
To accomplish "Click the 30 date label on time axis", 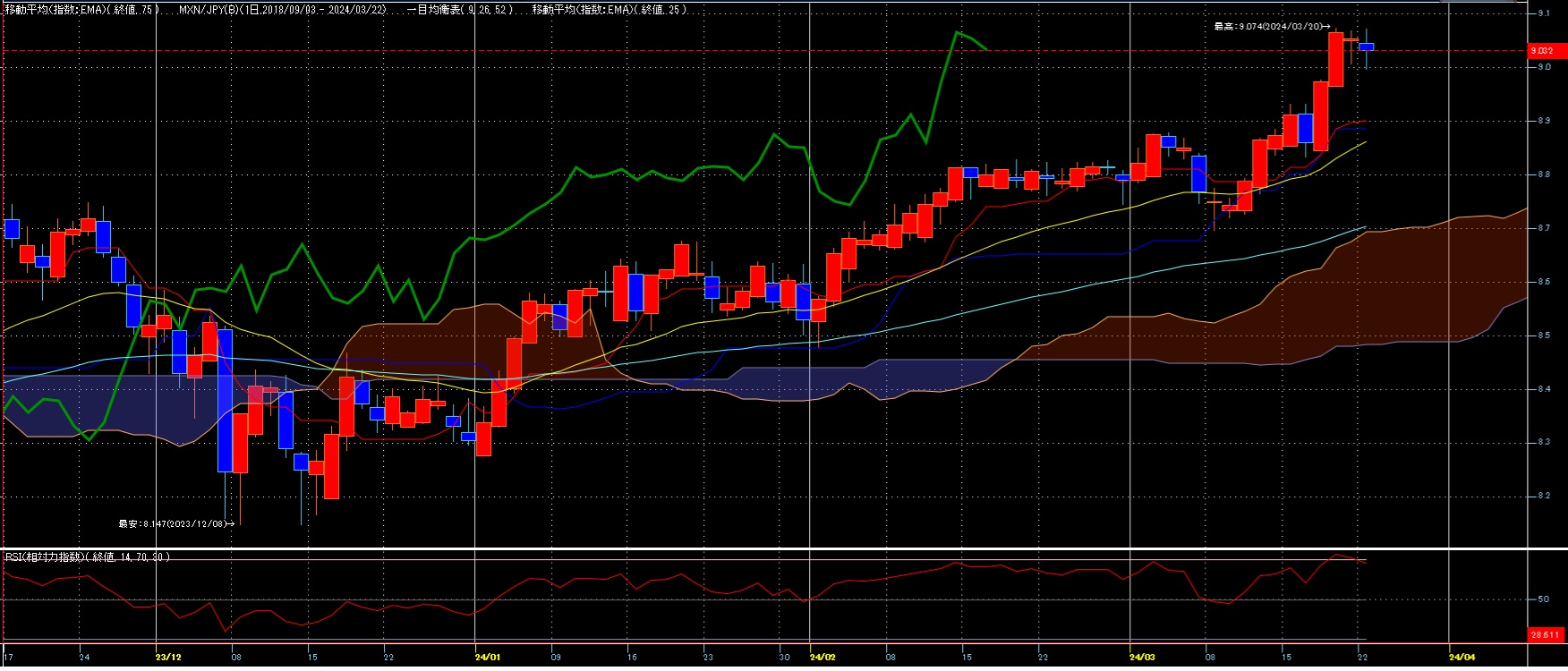I will click(x=784, y=657).
